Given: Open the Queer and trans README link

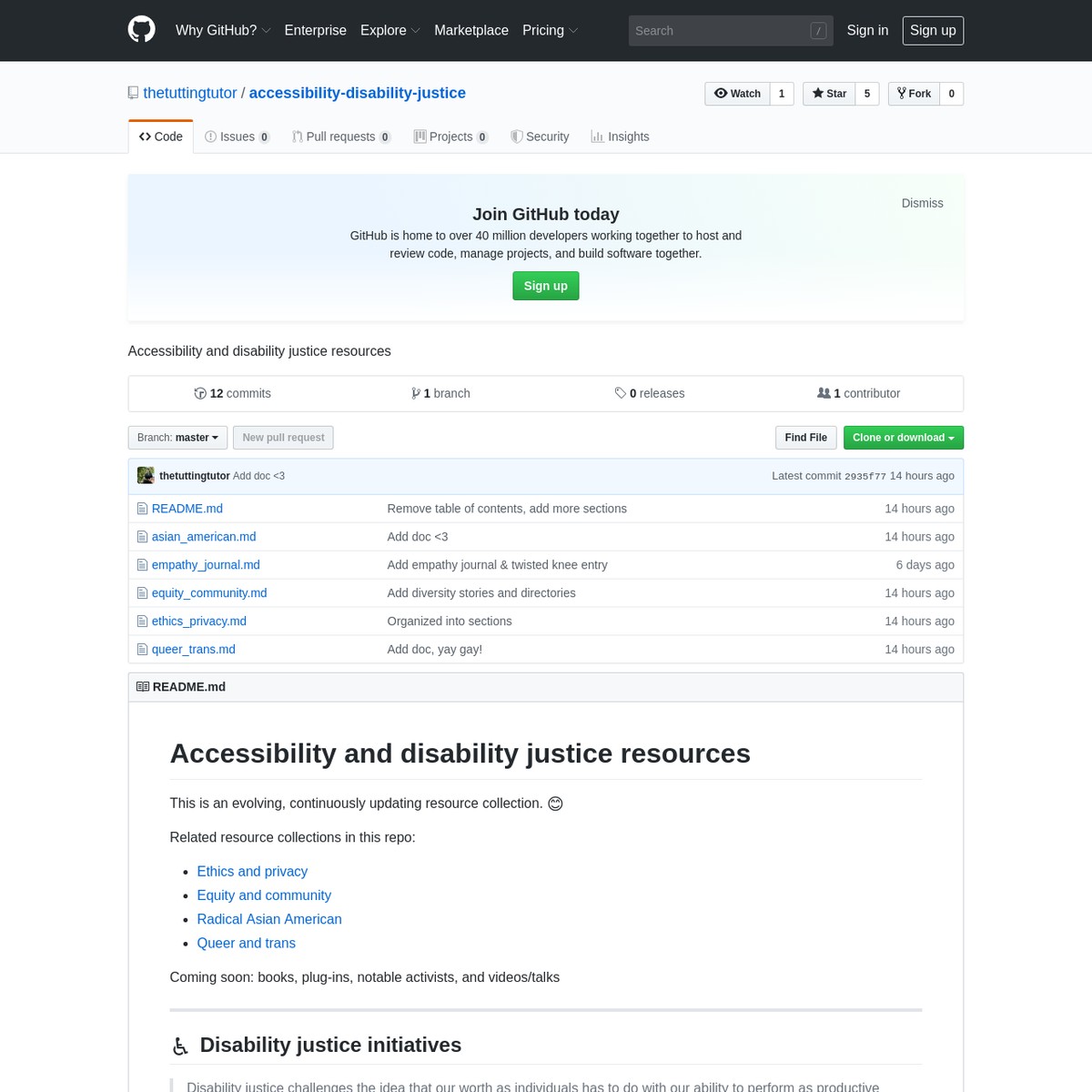Looking at the screenshot, I should pyautogui.click(x=247, y=944).
